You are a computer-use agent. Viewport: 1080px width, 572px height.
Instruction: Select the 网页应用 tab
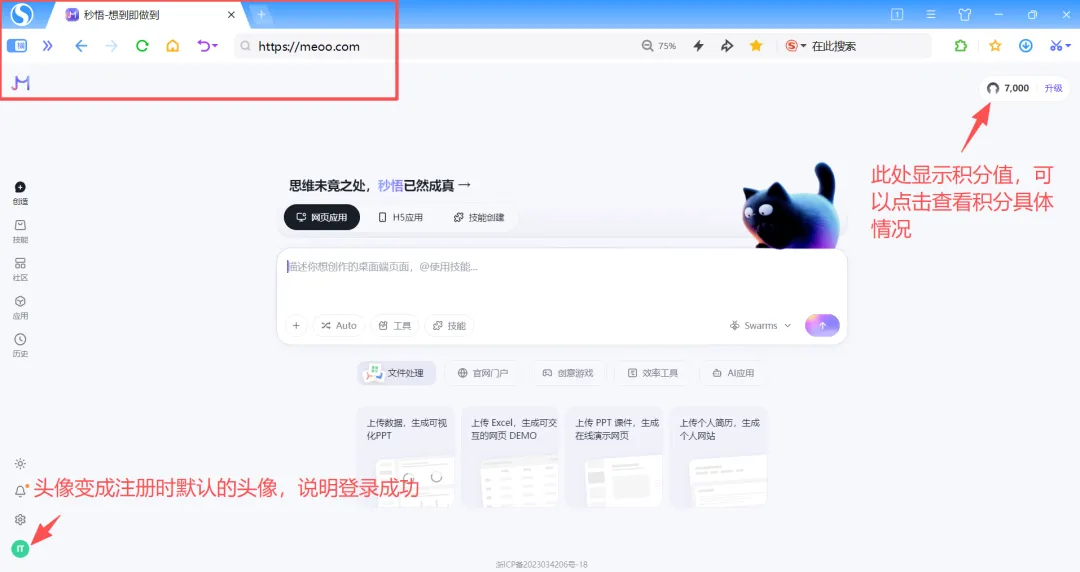pos(322,217)
